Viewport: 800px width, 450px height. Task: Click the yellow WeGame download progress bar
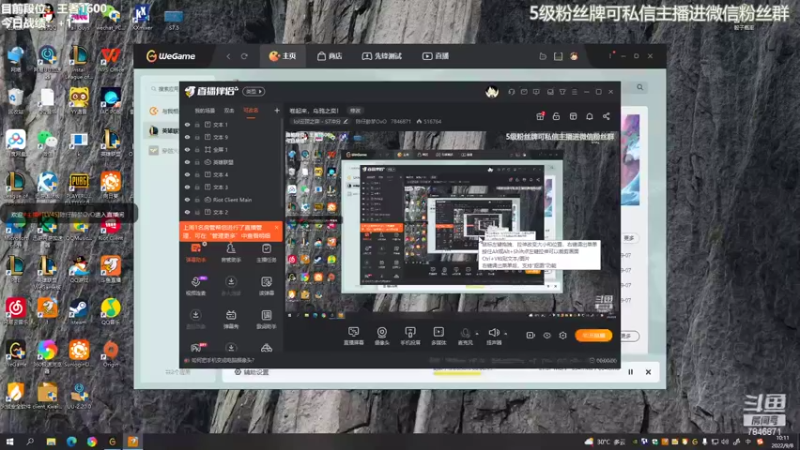pos(457,373)
